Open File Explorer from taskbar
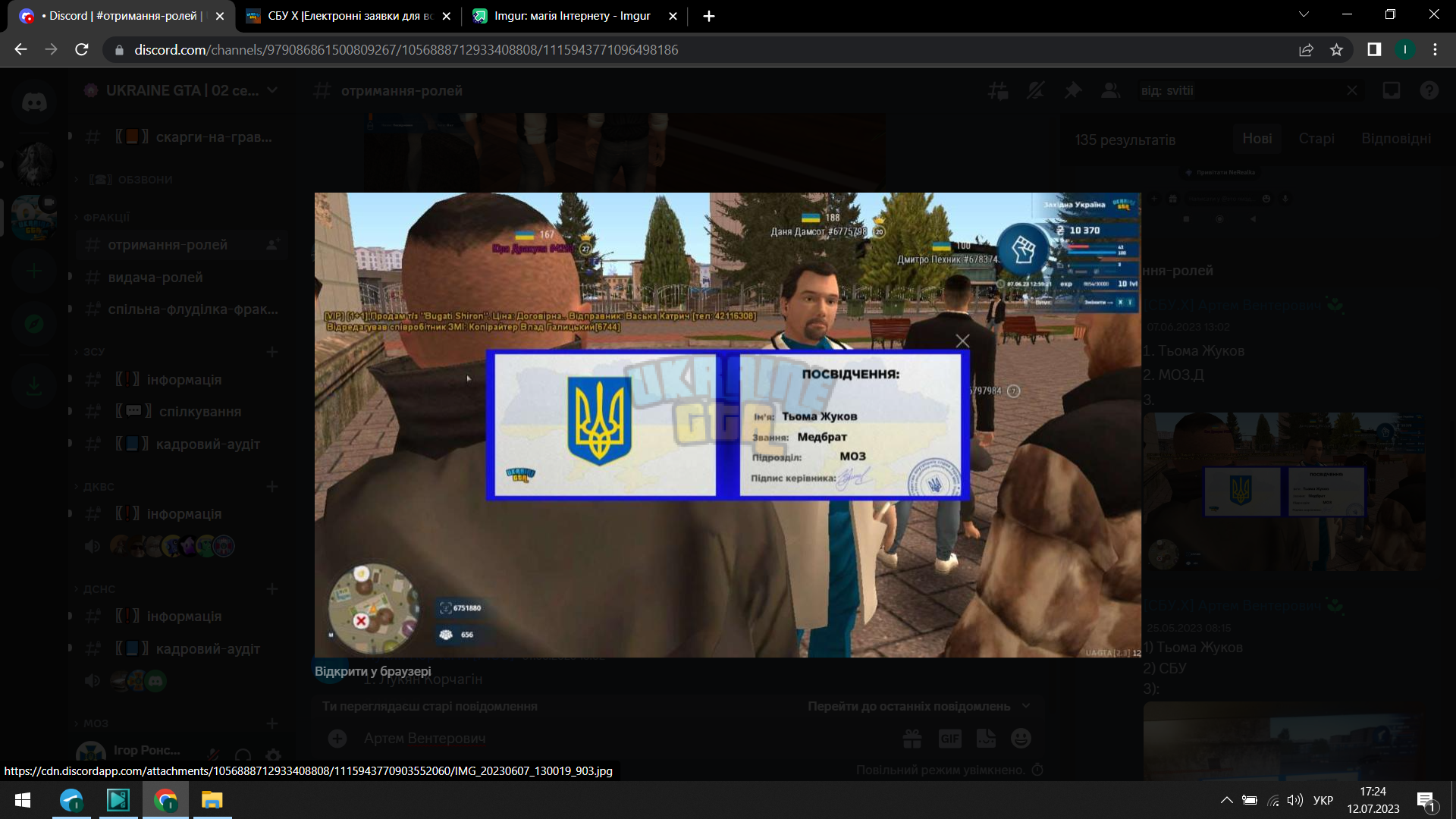This screenshot has width=1456, height=819. 212,800
